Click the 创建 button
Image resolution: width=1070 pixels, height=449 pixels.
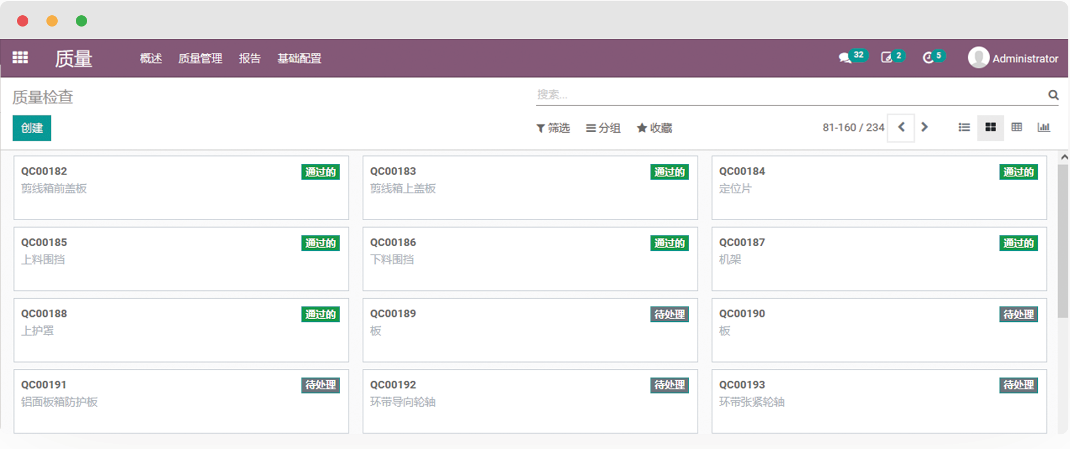[x=32, y=128]
